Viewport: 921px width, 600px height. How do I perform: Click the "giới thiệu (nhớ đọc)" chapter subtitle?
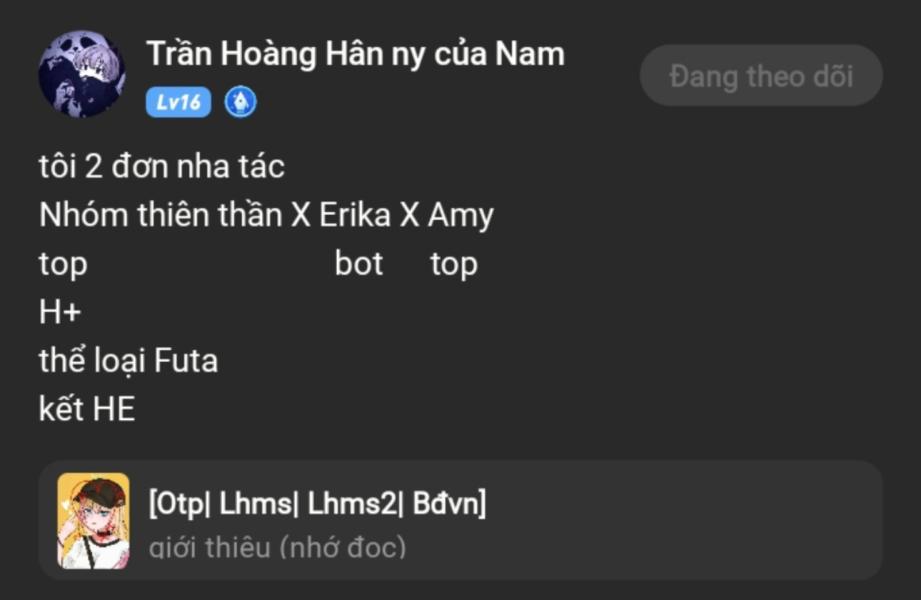click(x=277, y=547)
